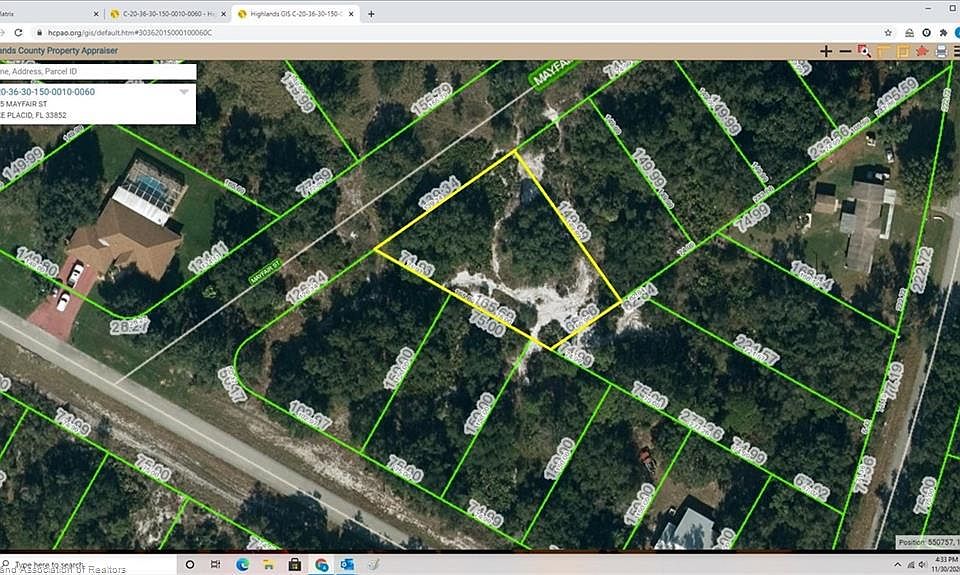Expand the parcel result dropdown arrow
The width and height of the screenshot is (960, 575).
point(184,92)
